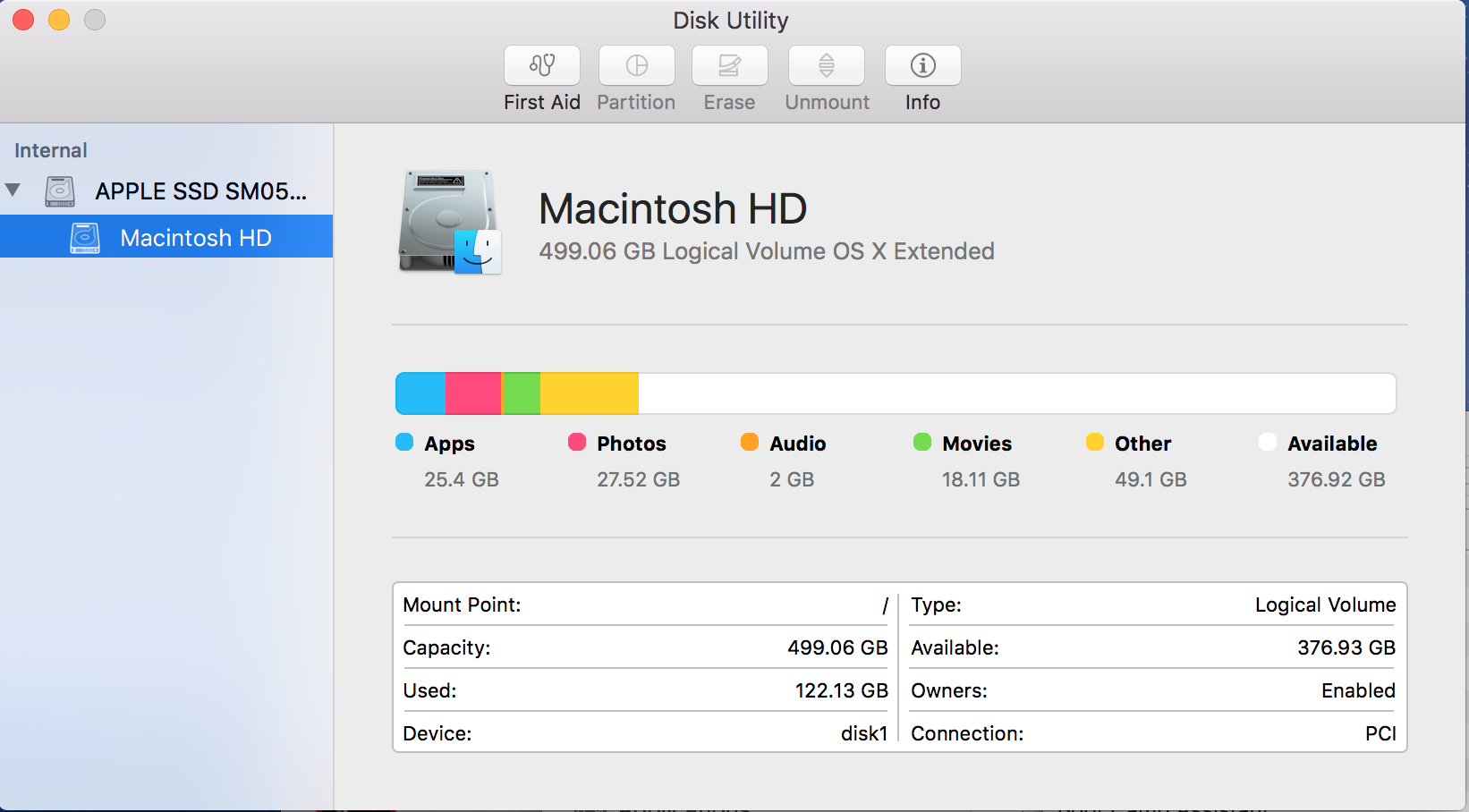
Task: Close the Disk Utility window
Action: pos(23,20)
